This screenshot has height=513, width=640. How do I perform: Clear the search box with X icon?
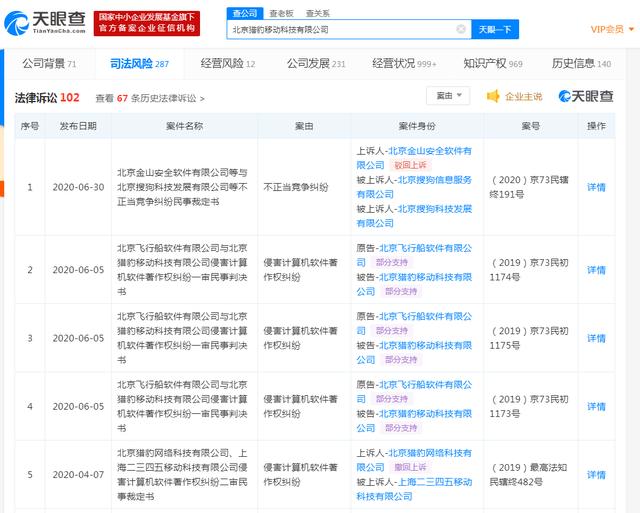[461, 29]
